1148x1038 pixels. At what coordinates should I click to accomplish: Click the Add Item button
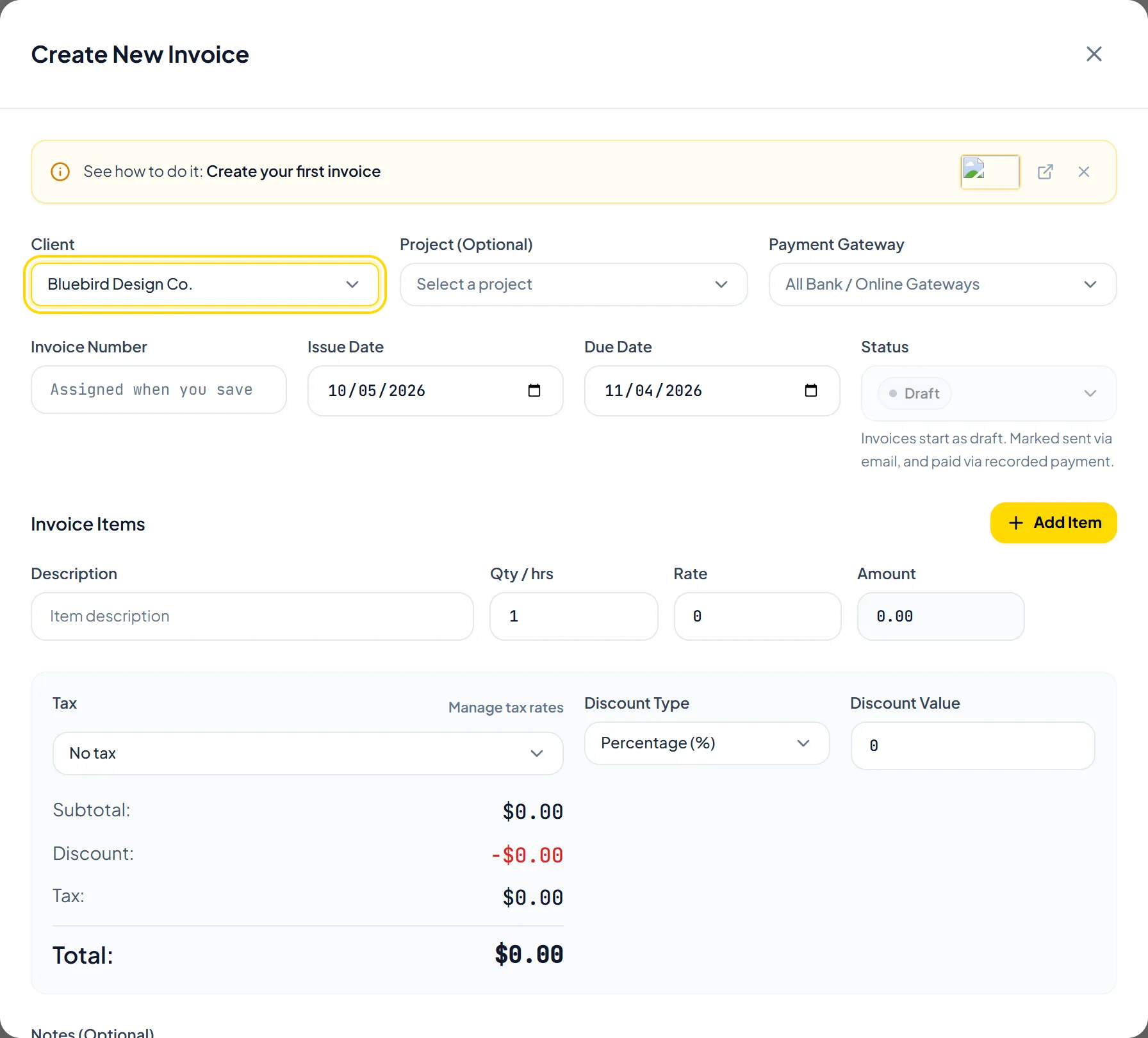[1053, 523]
